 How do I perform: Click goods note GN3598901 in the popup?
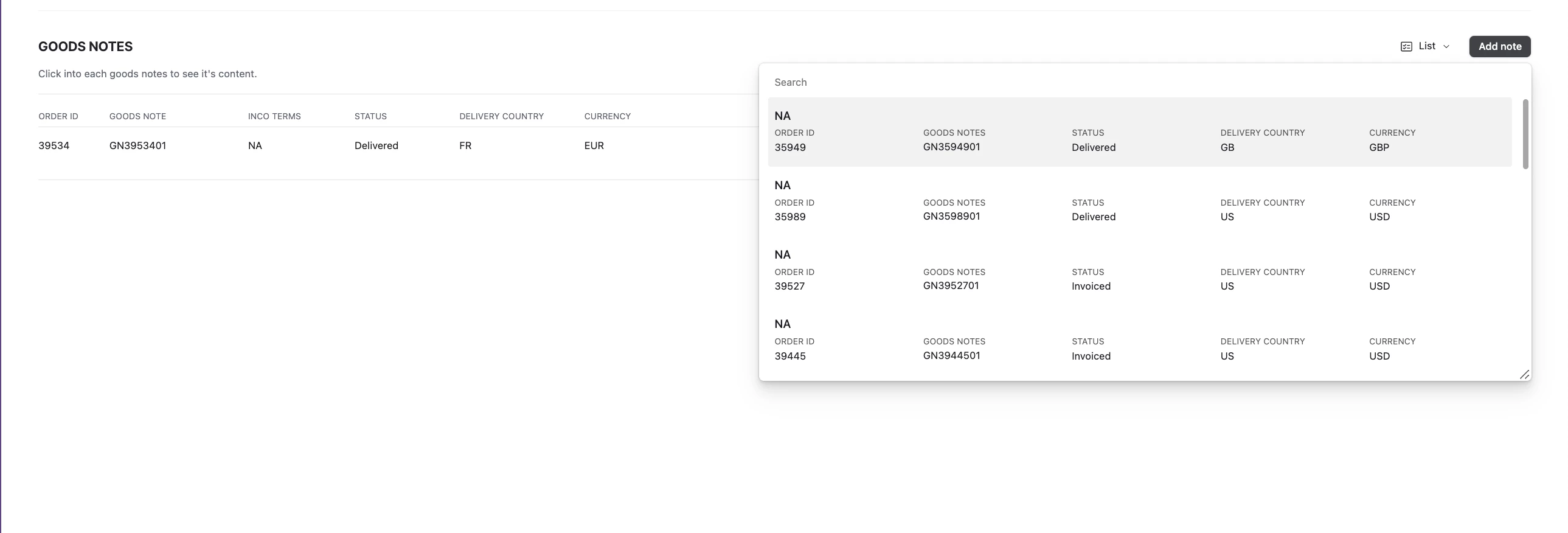pyautogui.click(x=951, y=216)
